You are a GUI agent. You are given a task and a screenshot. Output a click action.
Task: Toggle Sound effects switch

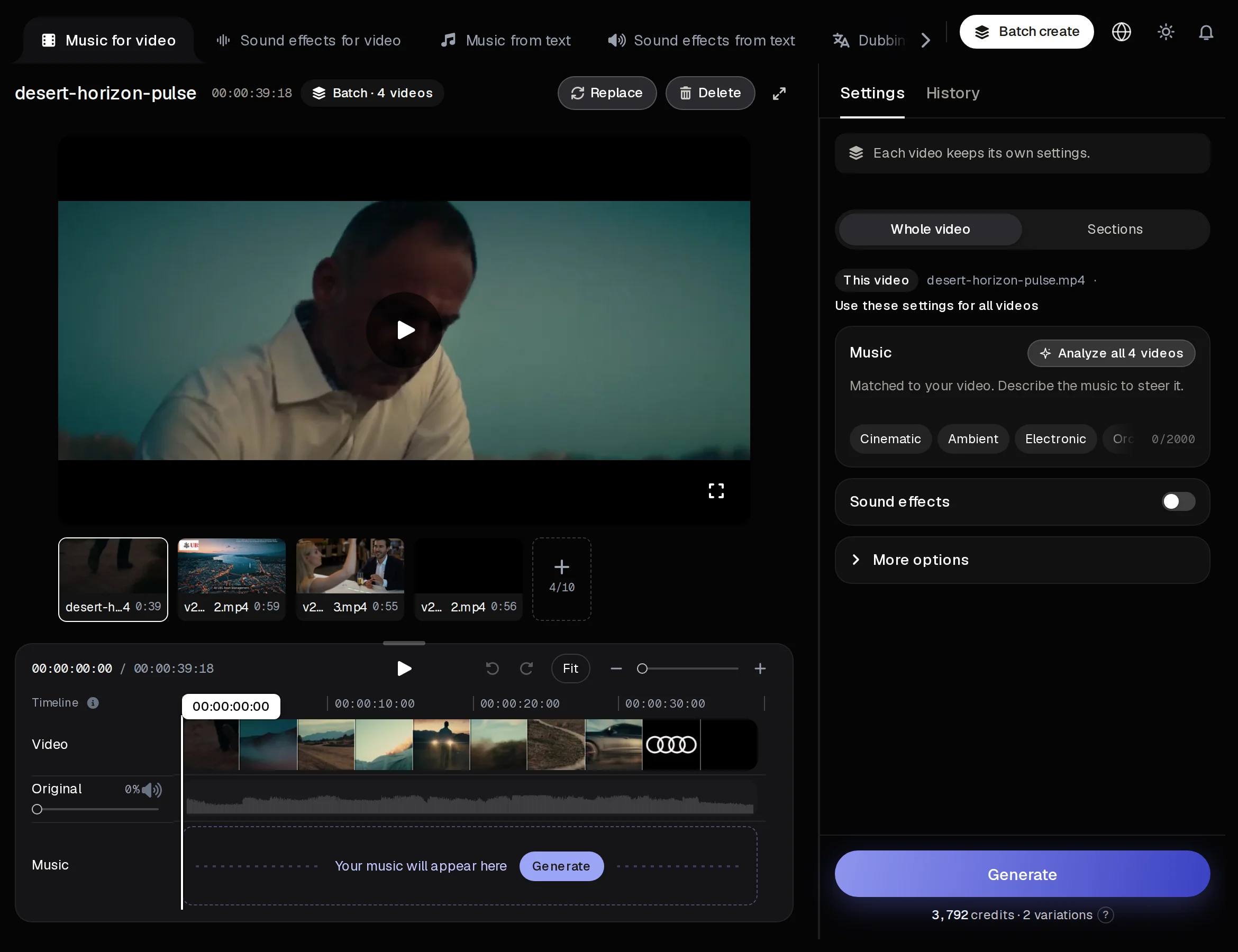tap(1178, 501)
